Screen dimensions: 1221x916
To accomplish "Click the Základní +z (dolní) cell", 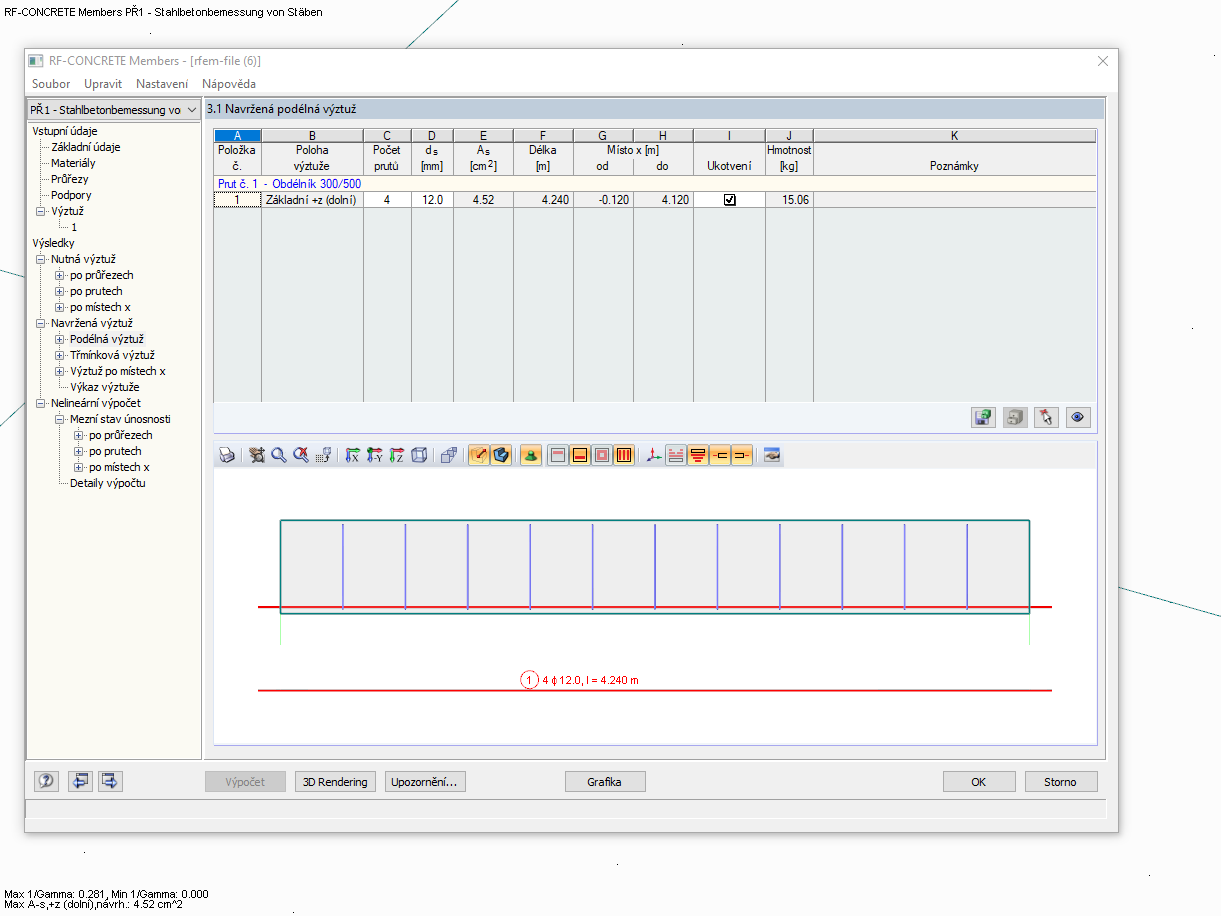I will 312,200.
